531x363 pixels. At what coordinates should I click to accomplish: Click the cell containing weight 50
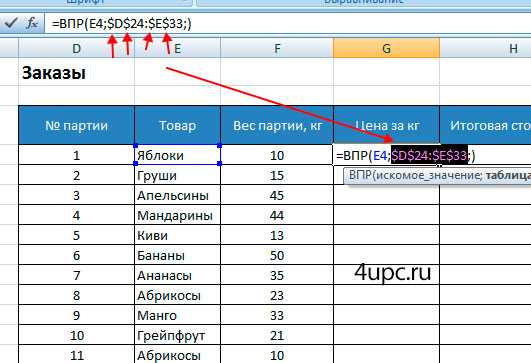277,255
